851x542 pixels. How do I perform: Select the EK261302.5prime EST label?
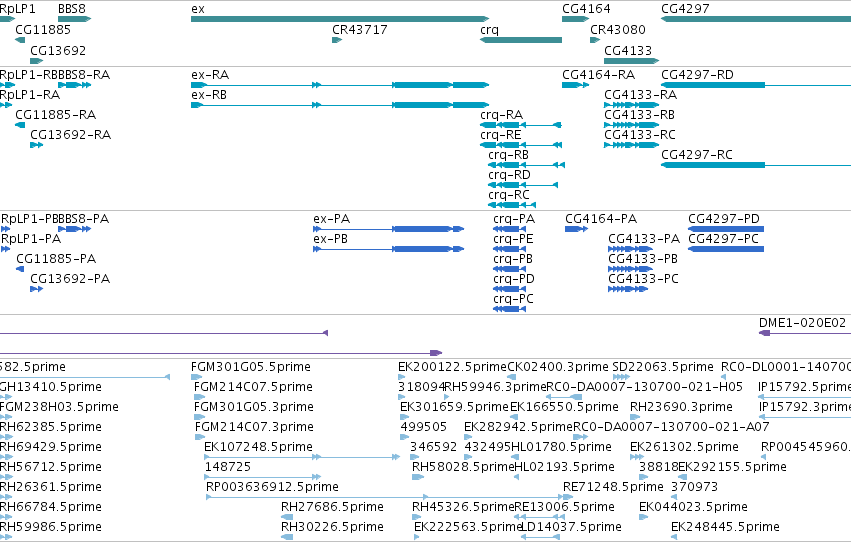tap(684, 448)
